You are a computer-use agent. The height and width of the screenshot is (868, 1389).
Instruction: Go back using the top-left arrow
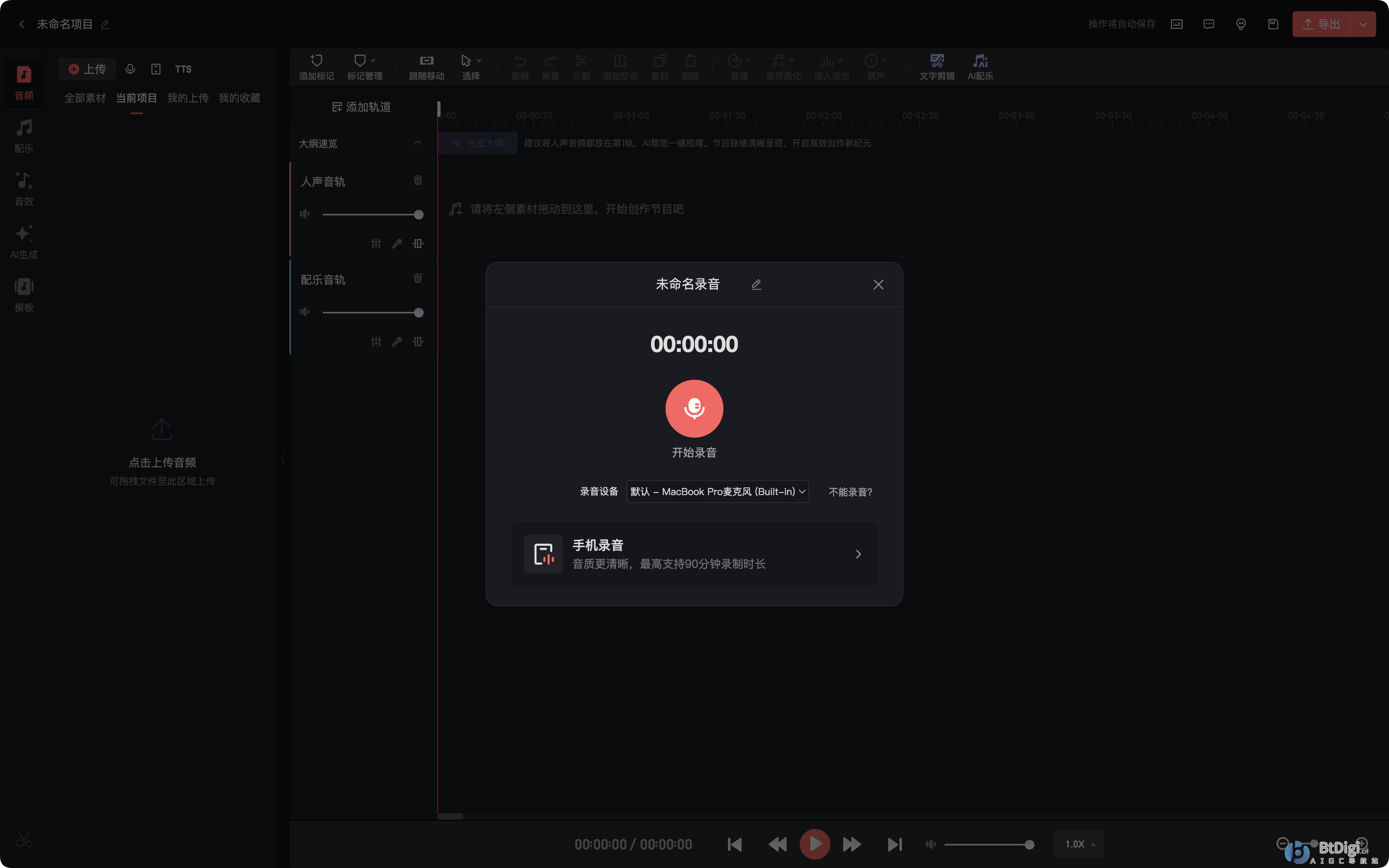[22, 24]
